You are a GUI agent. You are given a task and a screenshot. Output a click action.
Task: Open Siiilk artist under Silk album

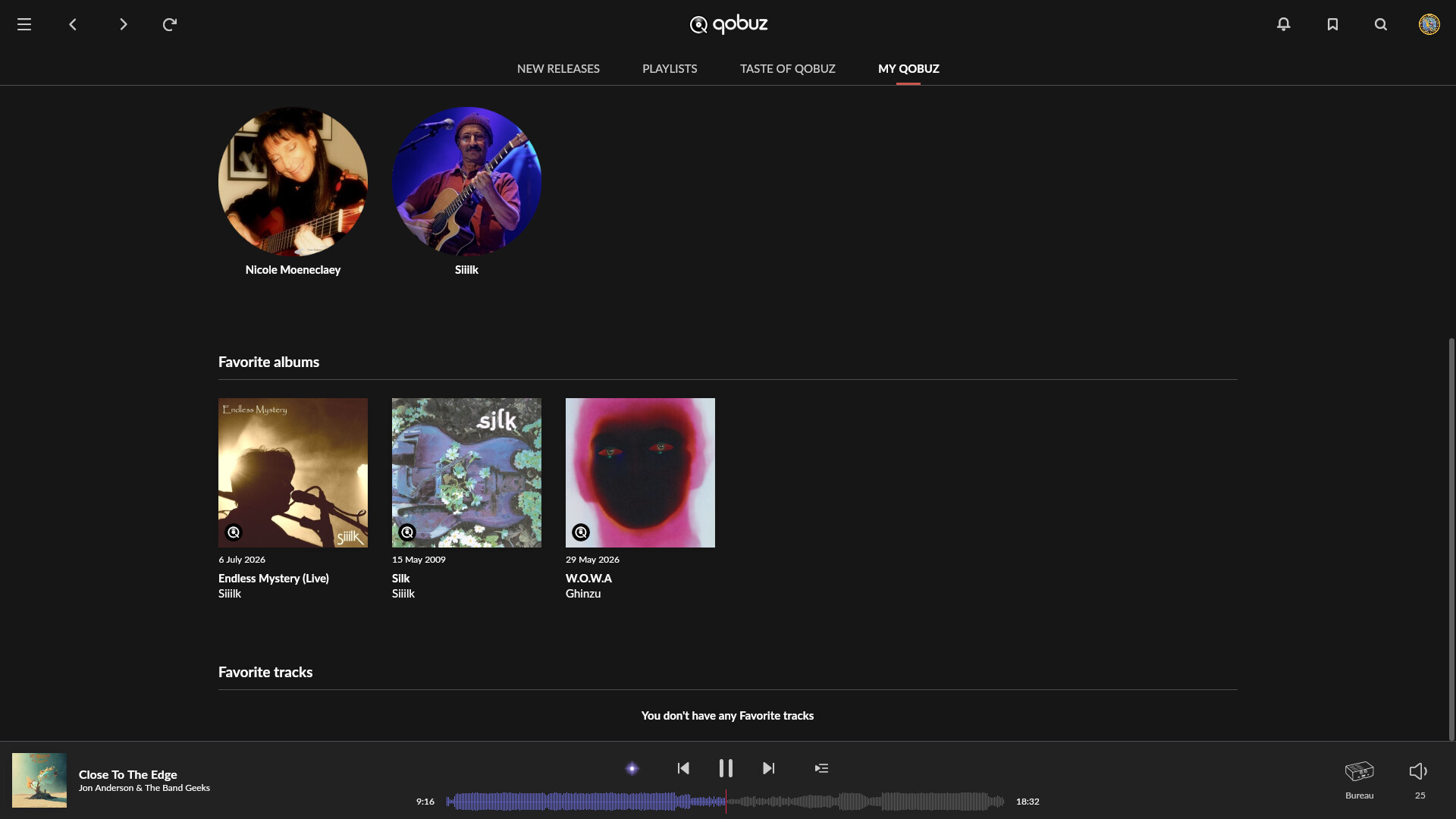click(403, 594)
